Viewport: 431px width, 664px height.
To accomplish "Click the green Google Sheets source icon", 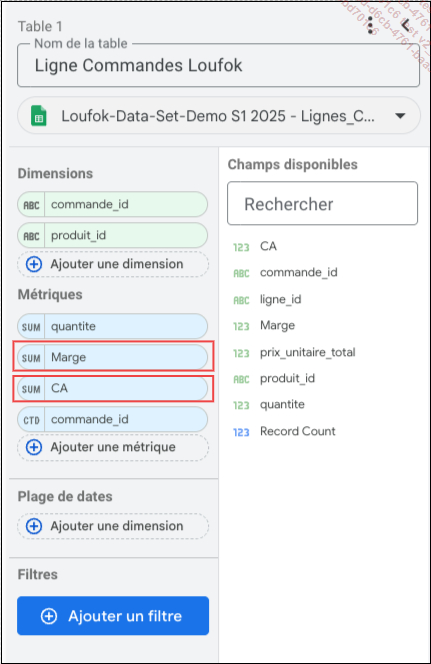I will click(39, 116).
